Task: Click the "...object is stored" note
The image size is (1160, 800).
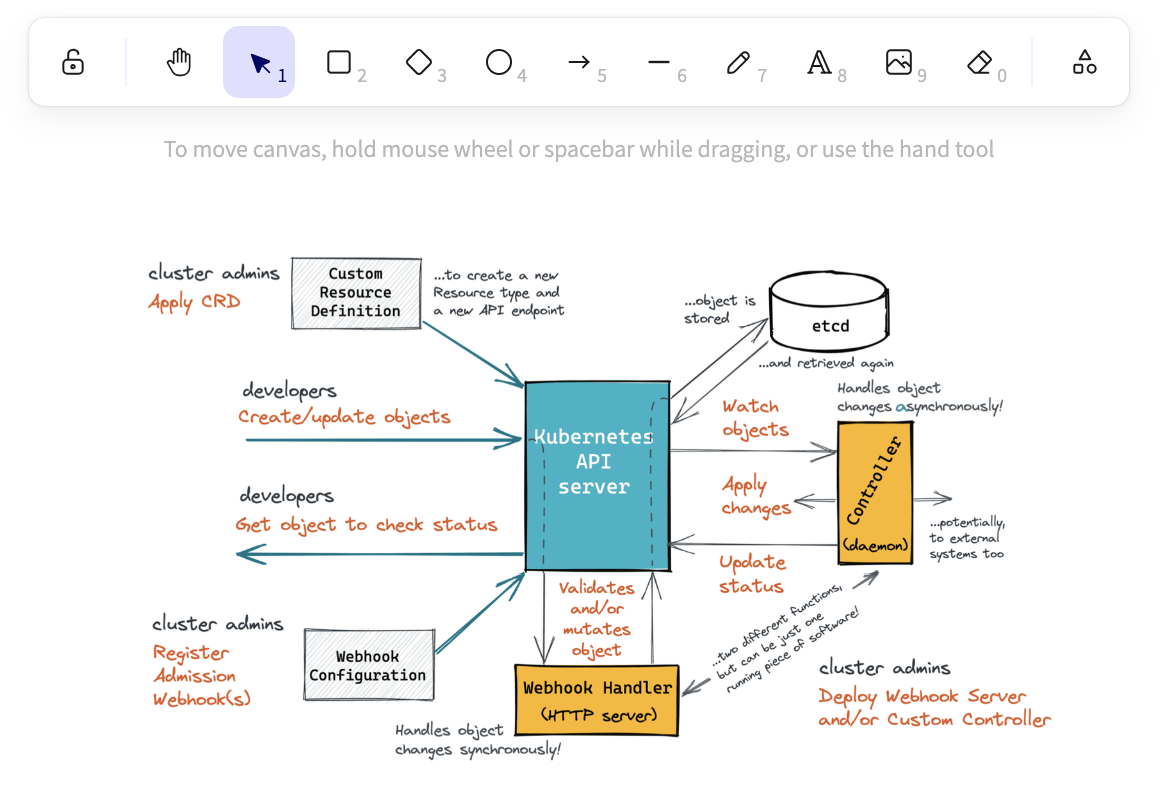Action: point(719,309)
